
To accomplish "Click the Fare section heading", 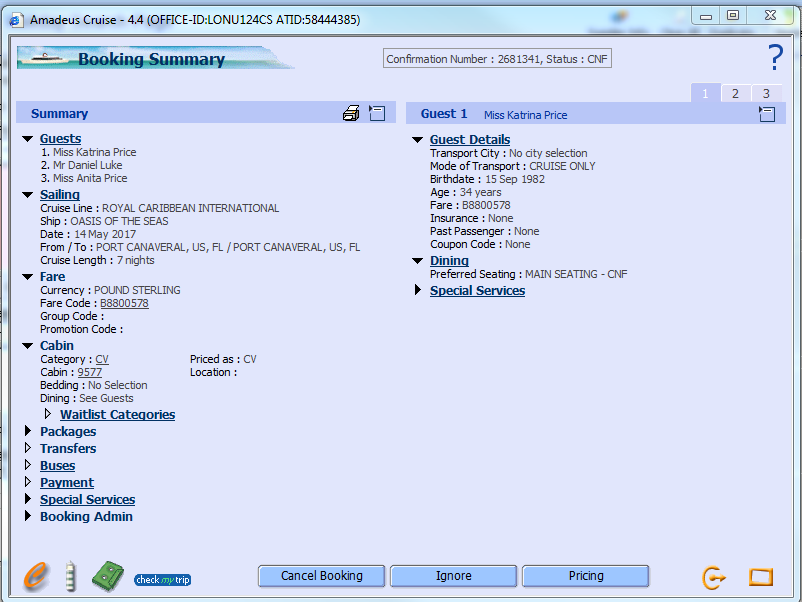I will click(x=53, y=277).
